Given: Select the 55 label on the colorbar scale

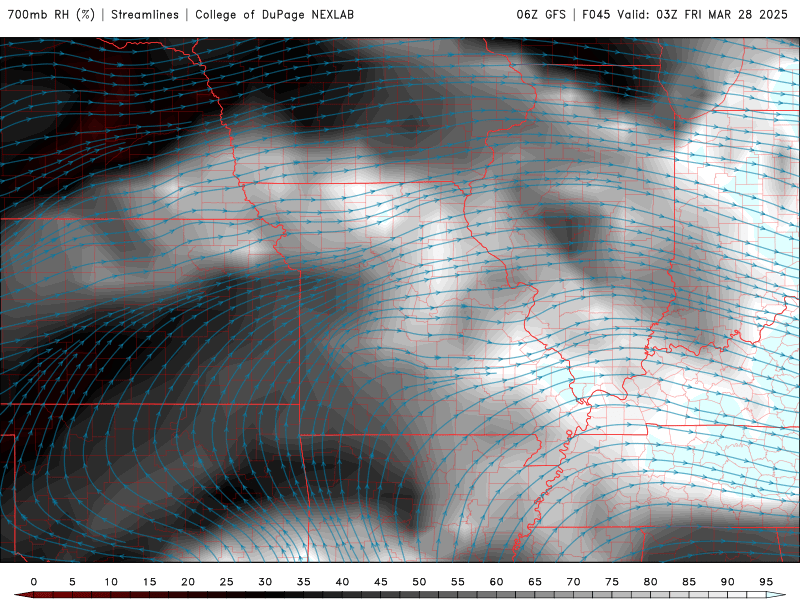Looking at the screenshot, I should pos(458,582).
